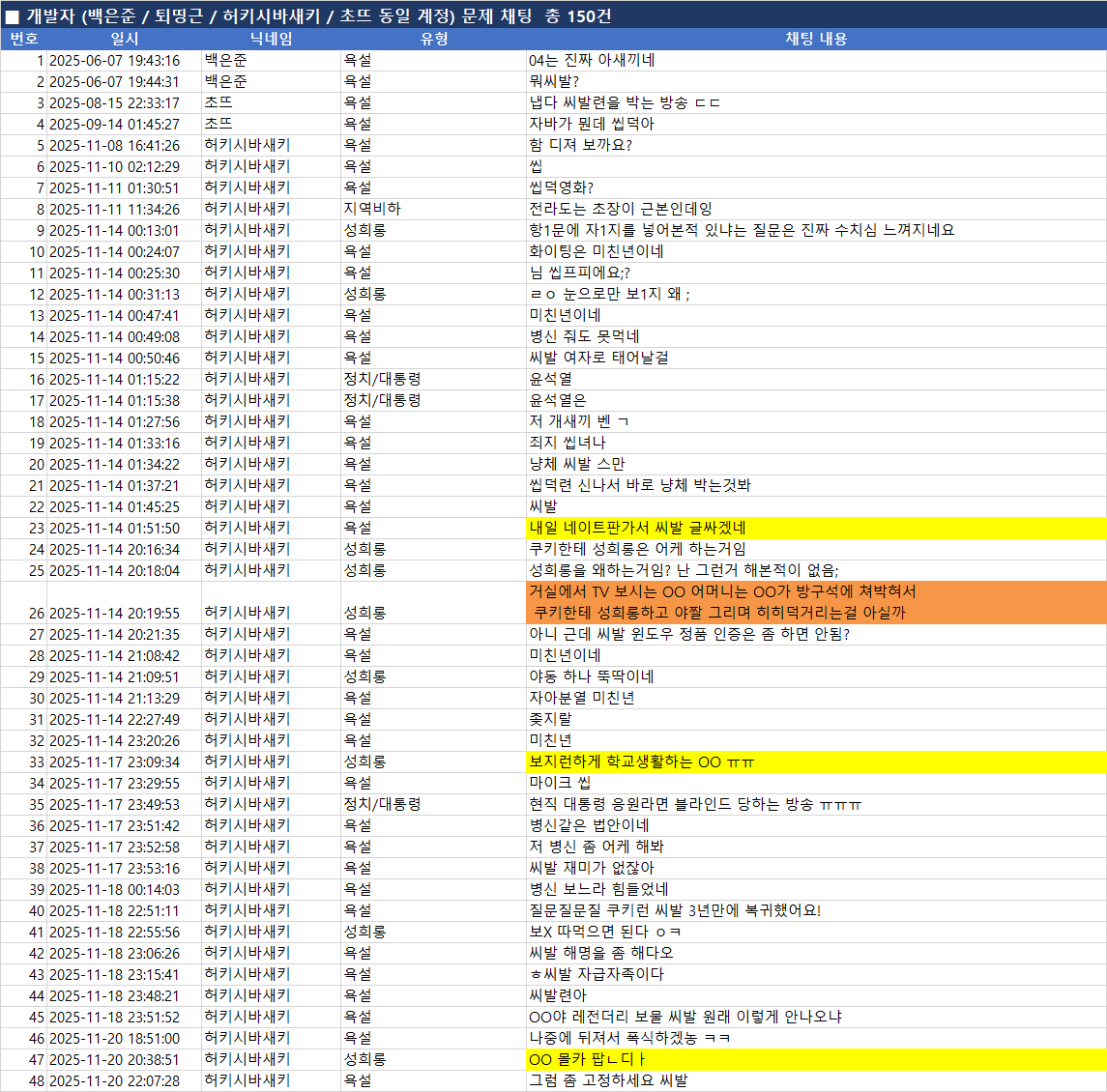
Task: Select date cell 2025-11-14 01:51:50
Action: [125, 528]
